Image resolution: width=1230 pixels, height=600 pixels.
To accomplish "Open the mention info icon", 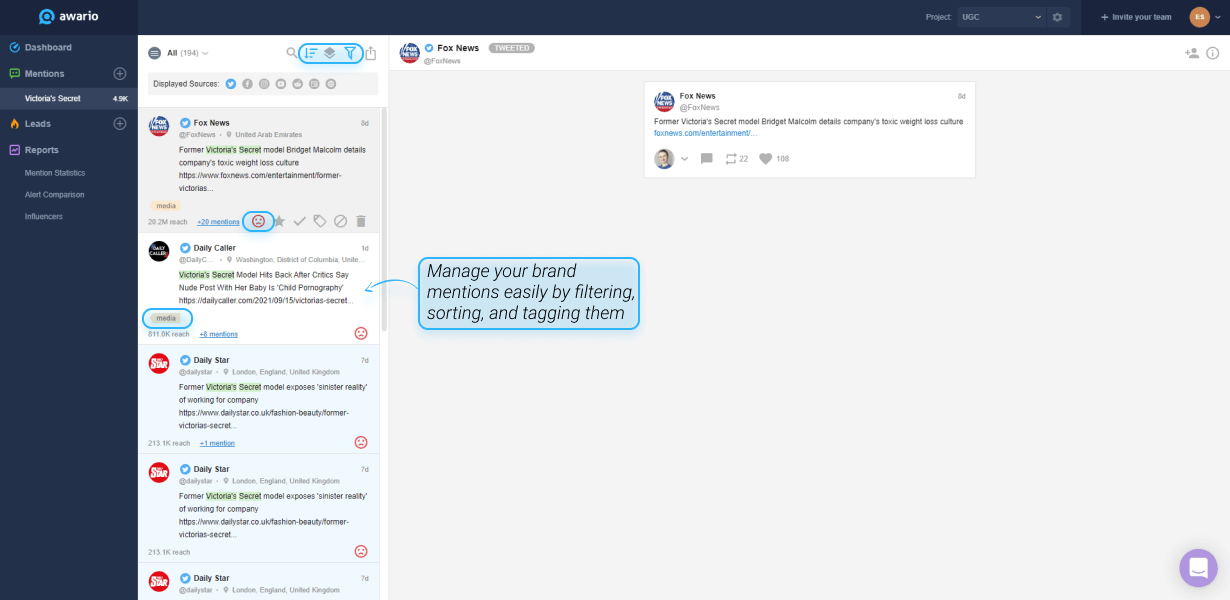I will pos(1213,53).
